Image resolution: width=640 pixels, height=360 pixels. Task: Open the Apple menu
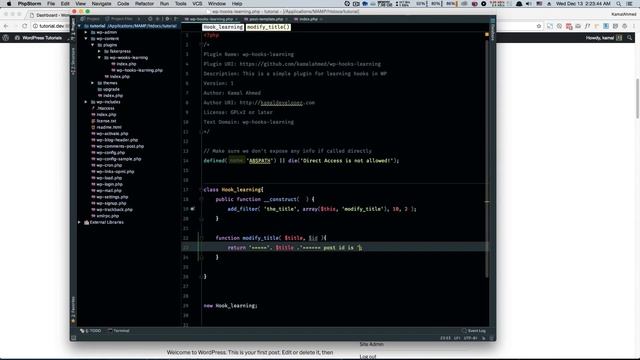coord(9,4)
